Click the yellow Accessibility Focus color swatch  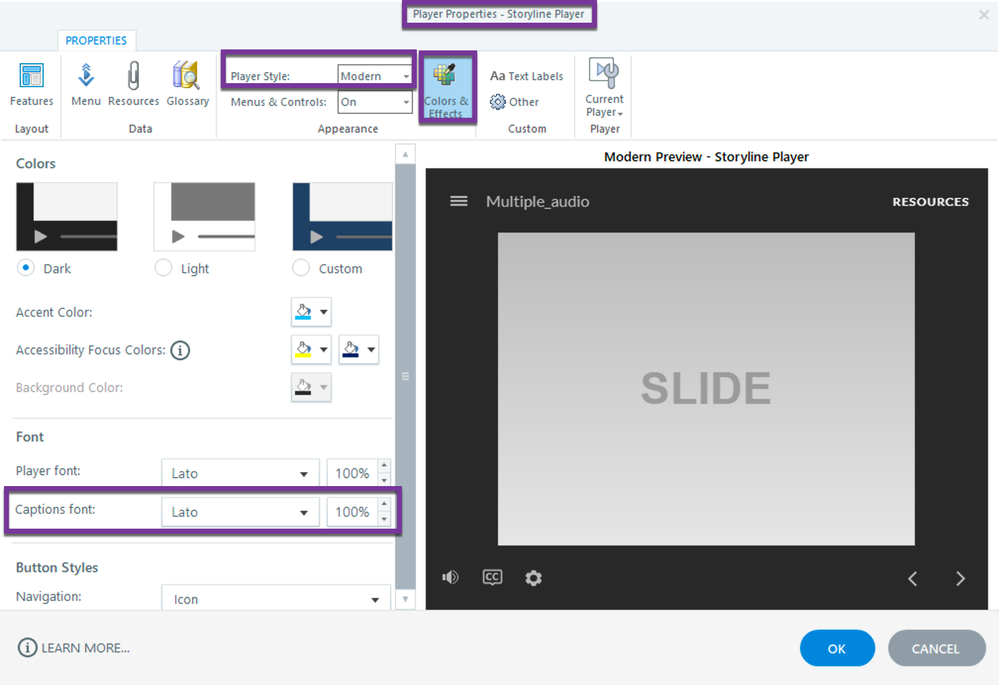click(x=304, y=350)
